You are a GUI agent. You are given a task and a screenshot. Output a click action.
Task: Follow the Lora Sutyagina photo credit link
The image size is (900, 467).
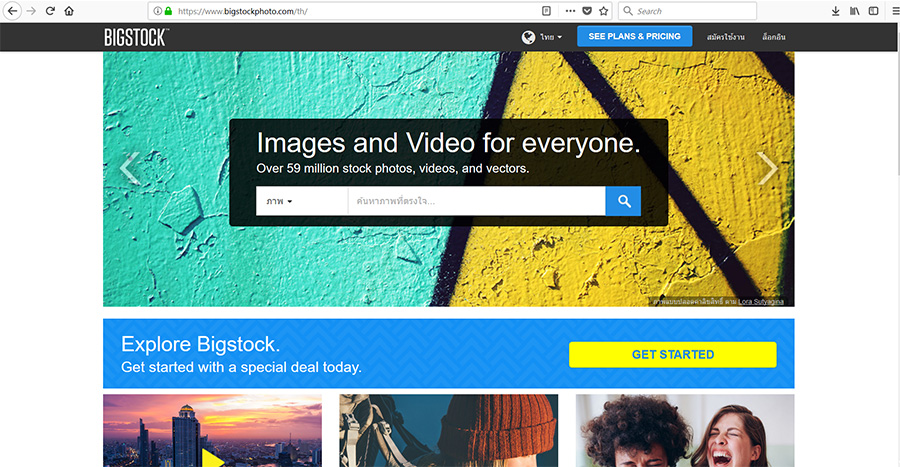(761, 302)
